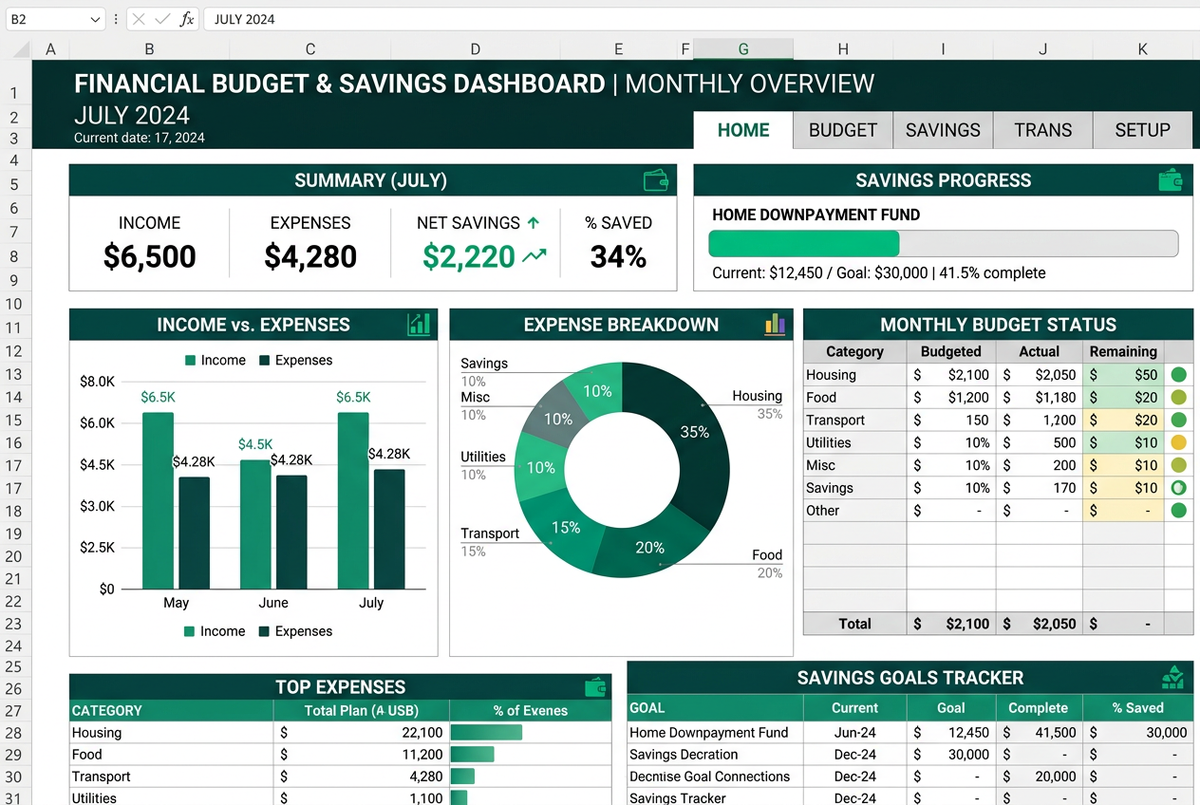Screen dimensions: 1200x805
Task: Click the status dot in Food row
Action: (x=1178, y=397)
